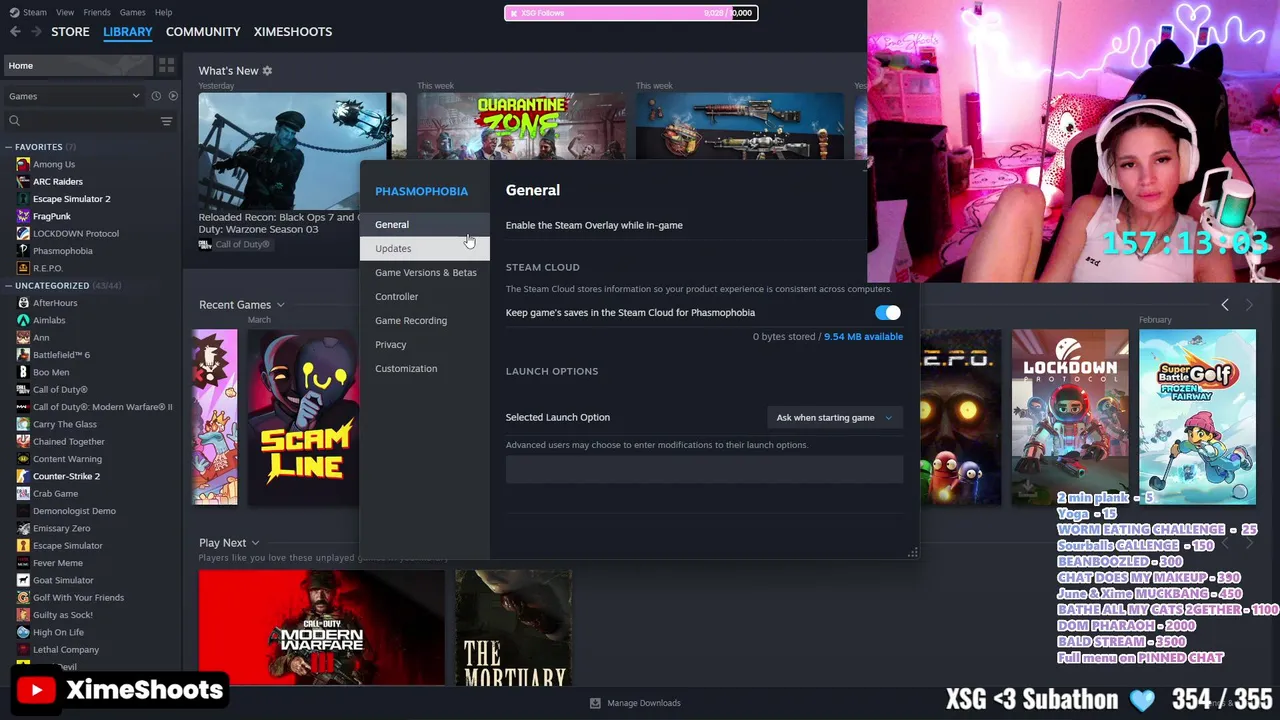The image size is (1280, 720).
Task: Open the Games menu
Action: click(x=132, y=12)
